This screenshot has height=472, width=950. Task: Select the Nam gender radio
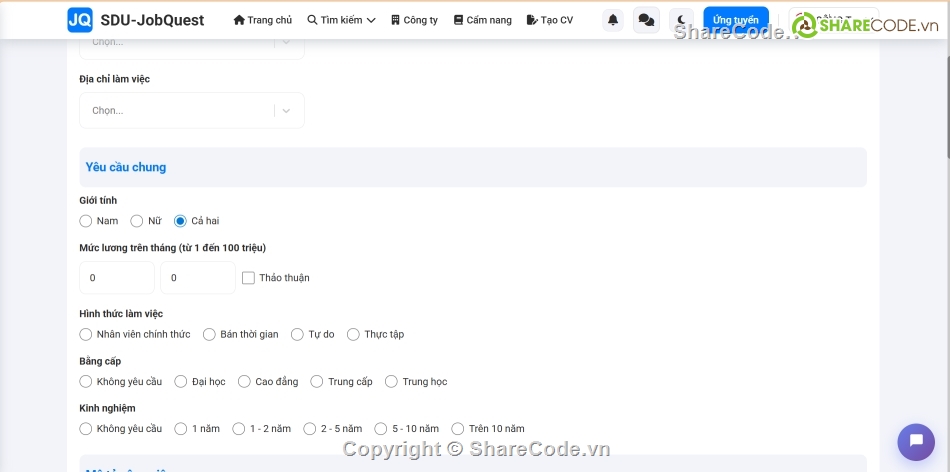point(85,221)
